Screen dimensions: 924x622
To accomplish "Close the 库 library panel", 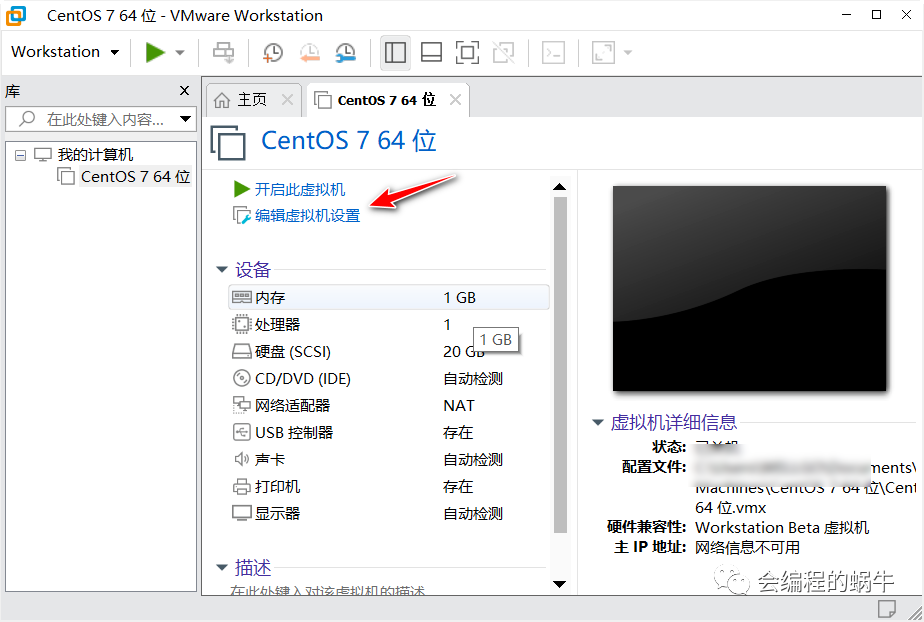I will click(x=184, y=91).
